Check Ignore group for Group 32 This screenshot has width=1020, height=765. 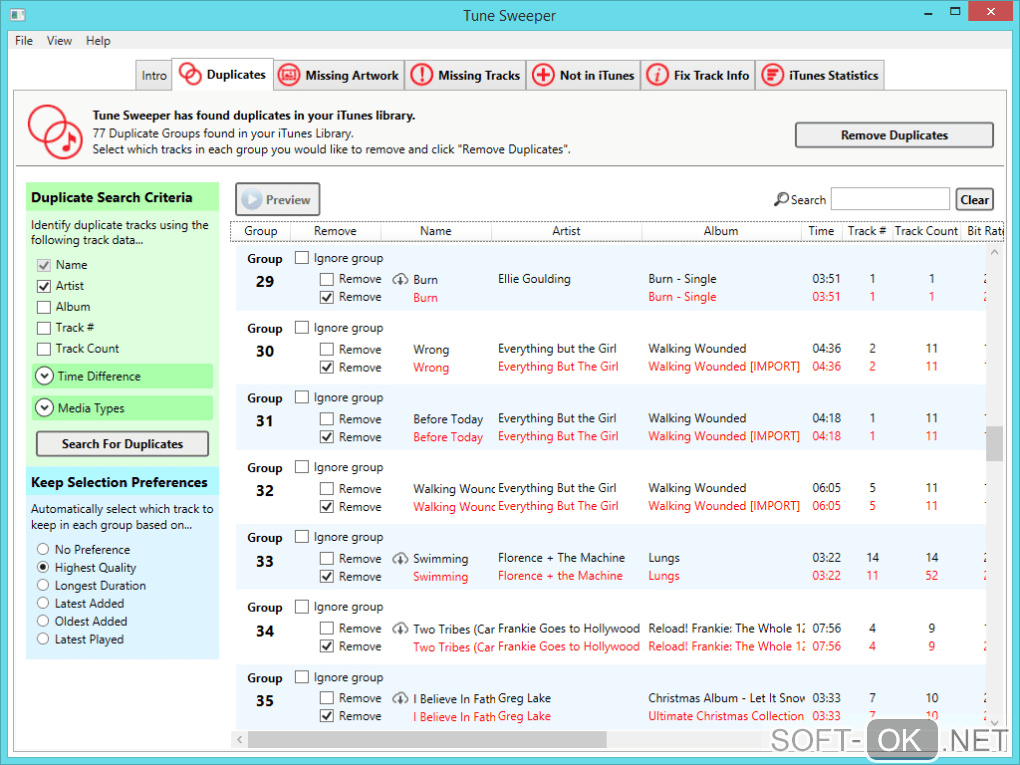[302, 466]
